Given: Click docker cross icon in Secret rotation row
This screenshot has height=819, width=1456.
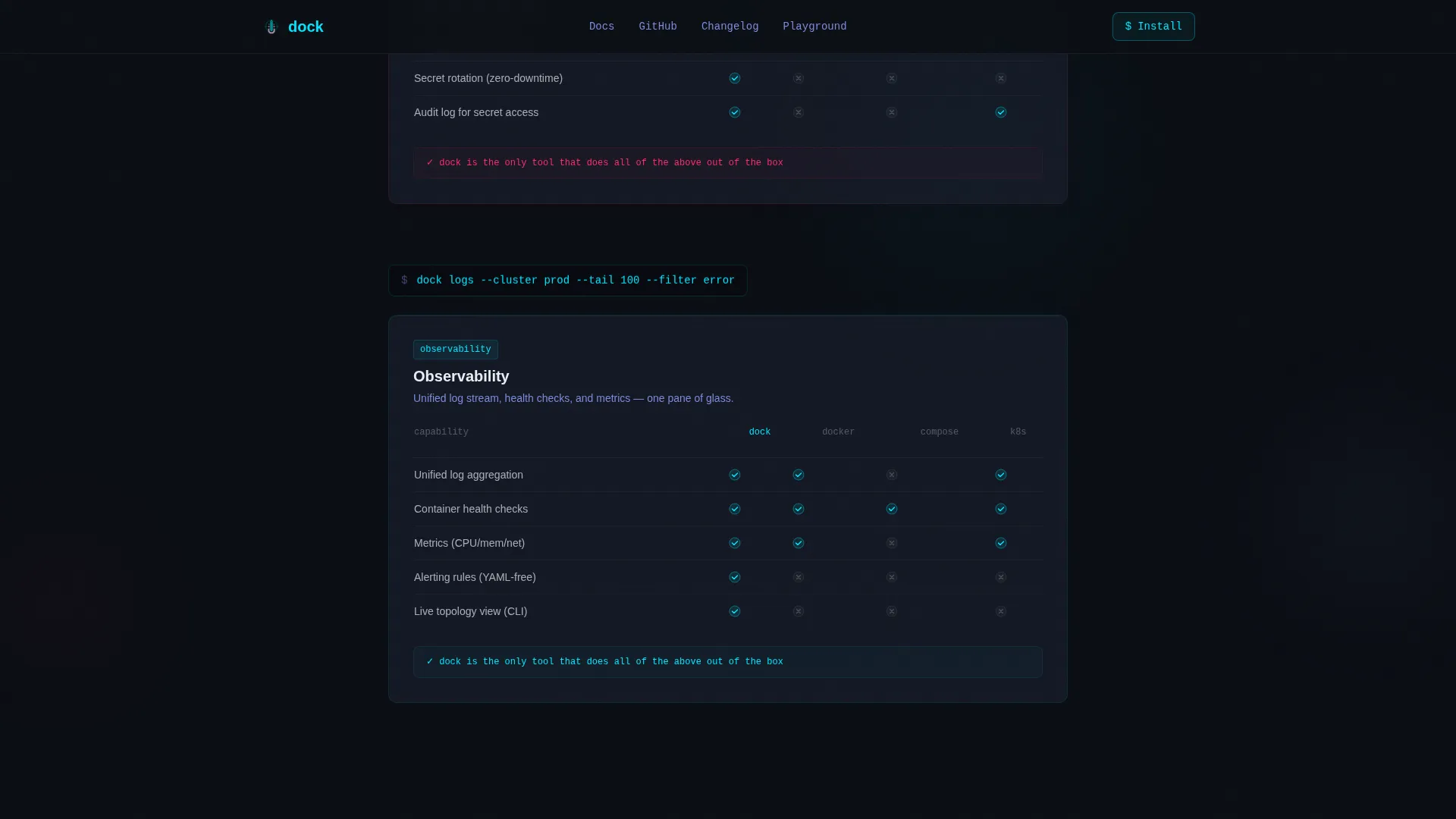Looking at the screenshot, I should (799, 78).
